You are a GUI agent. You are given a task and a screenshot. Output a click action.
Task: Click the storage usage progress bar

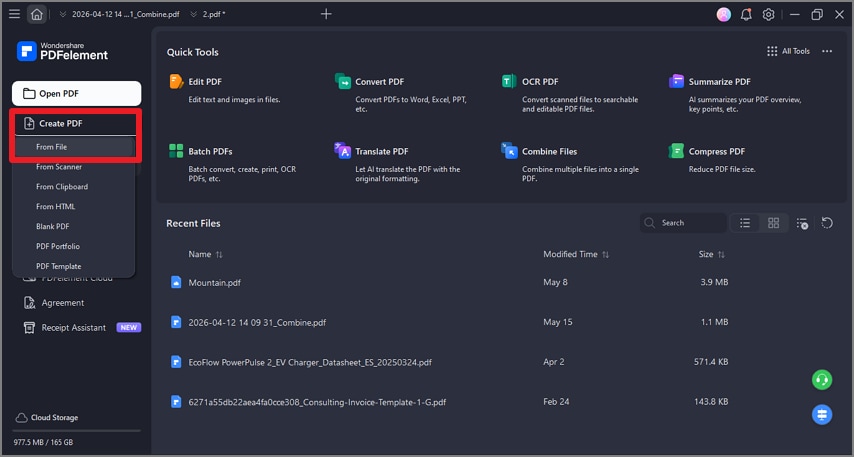click(77, 431)
